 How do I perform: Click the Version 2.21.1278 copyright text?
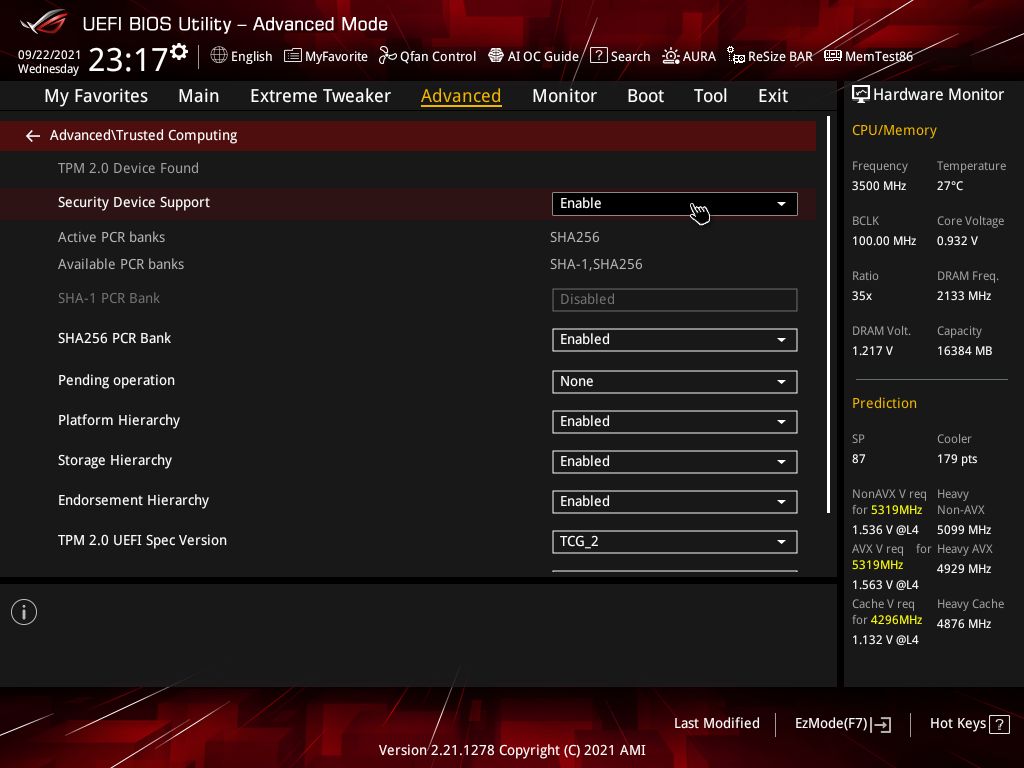512,750
